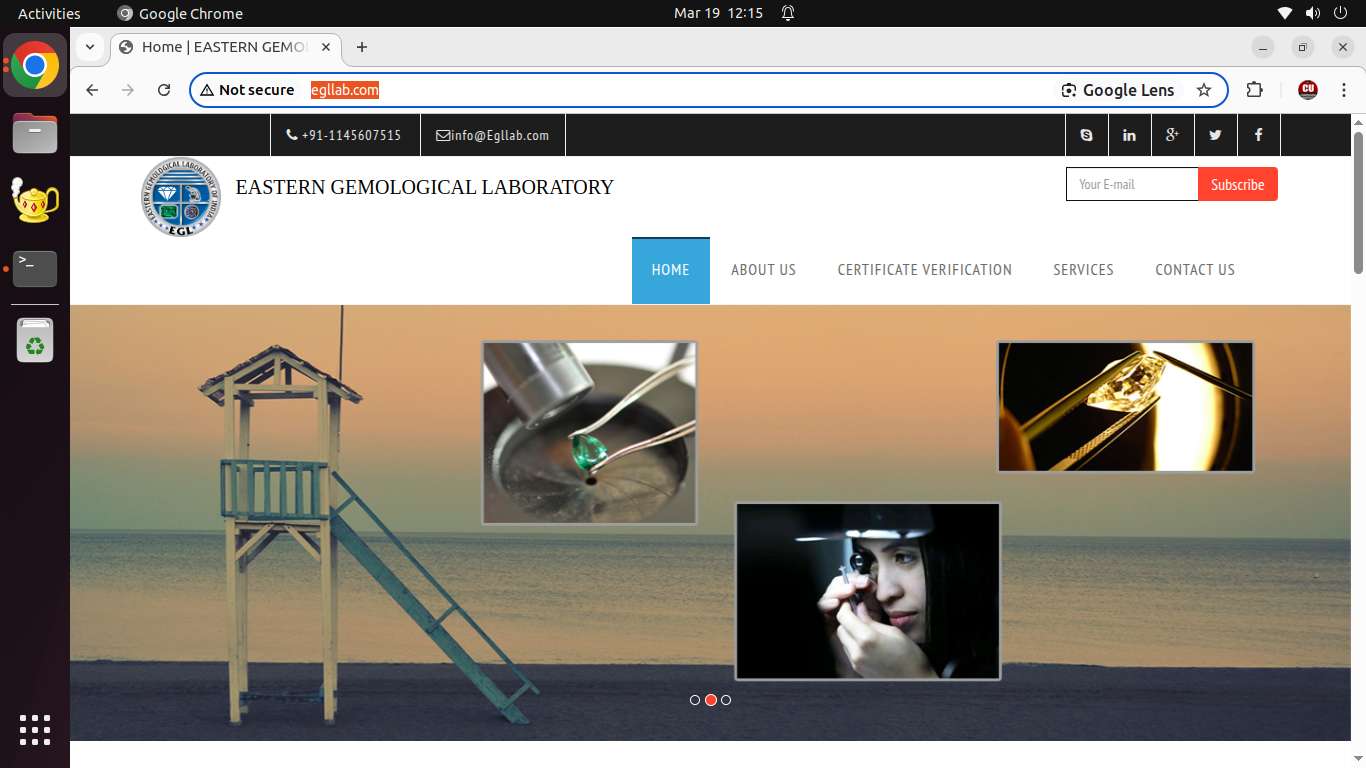Viewport: 1366px width, 768px height.
Task: Select the first slider dot
Action: pyautogui.click(x=695, y=700)
